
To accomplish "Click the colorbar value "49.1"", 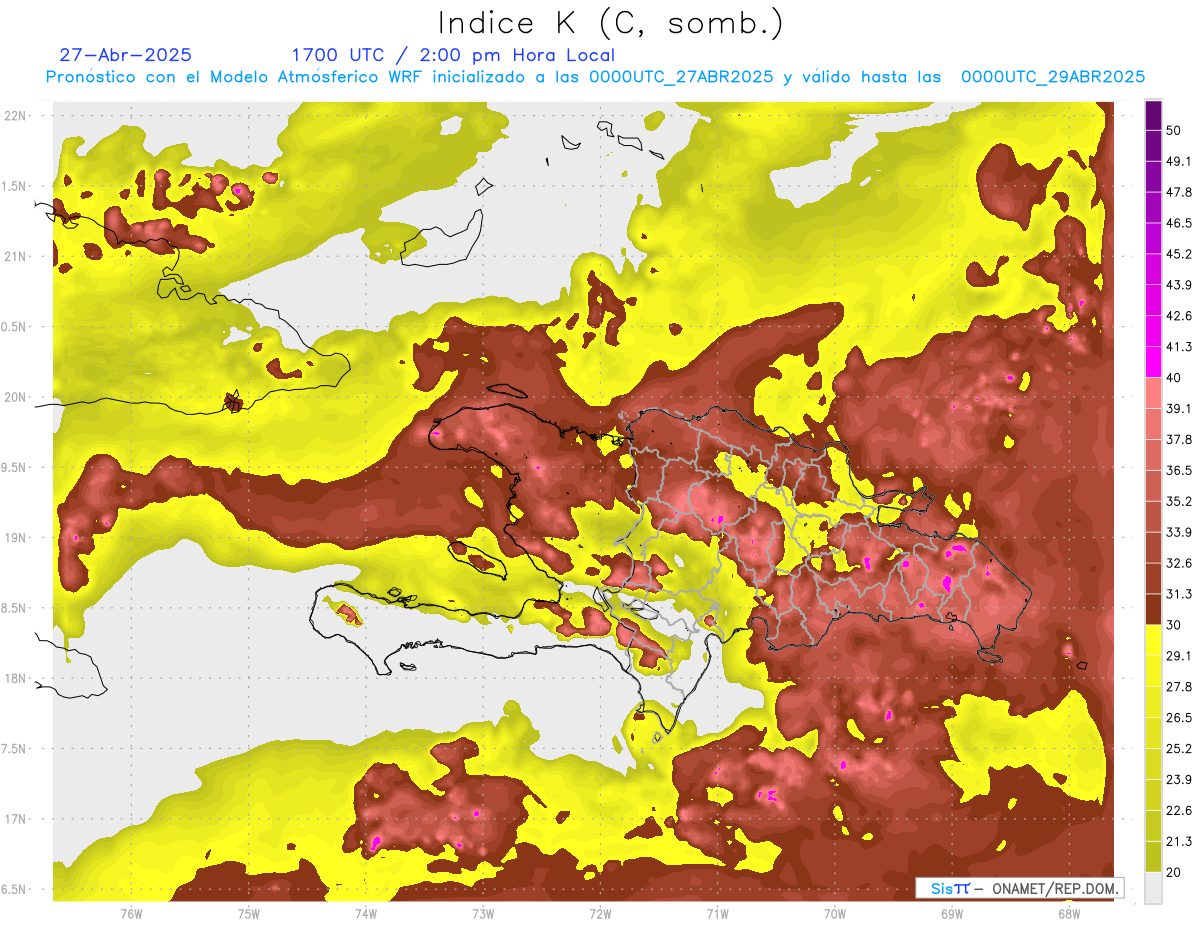I will tap(1178, 161).
